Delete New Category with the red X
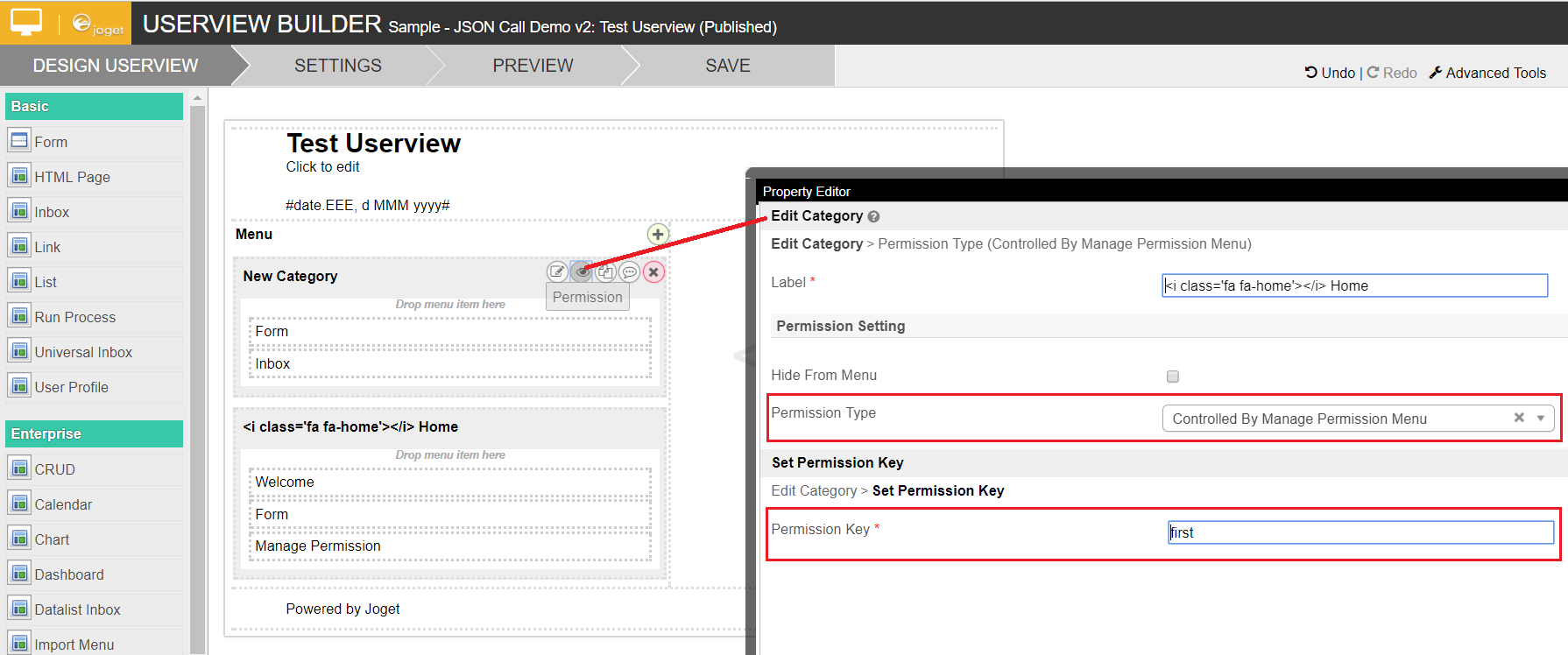Viewport: 1568px width, 655px height. tap(653, 271)
